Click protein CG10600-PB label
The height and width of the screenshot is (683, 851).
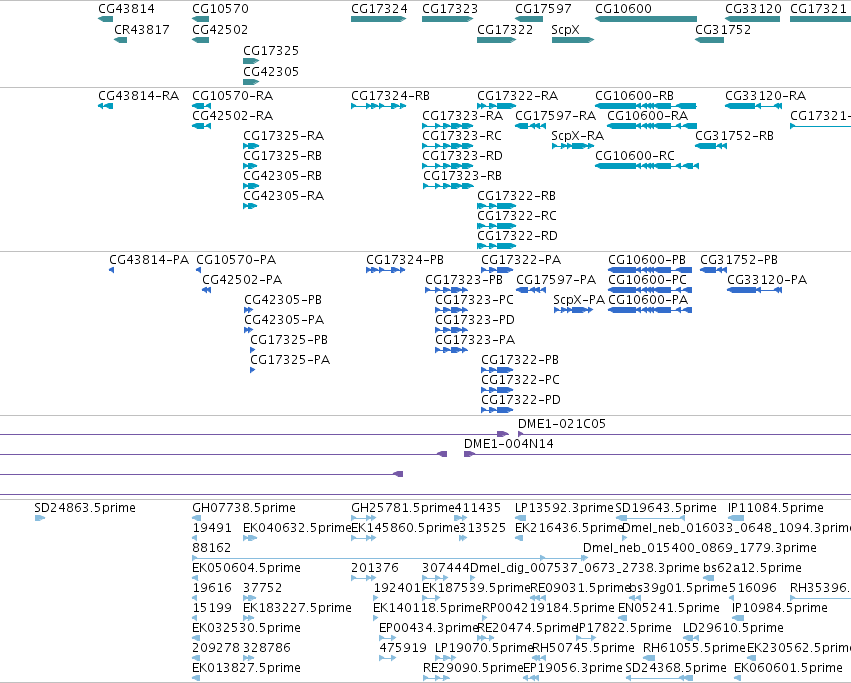[x=647, y=260]
